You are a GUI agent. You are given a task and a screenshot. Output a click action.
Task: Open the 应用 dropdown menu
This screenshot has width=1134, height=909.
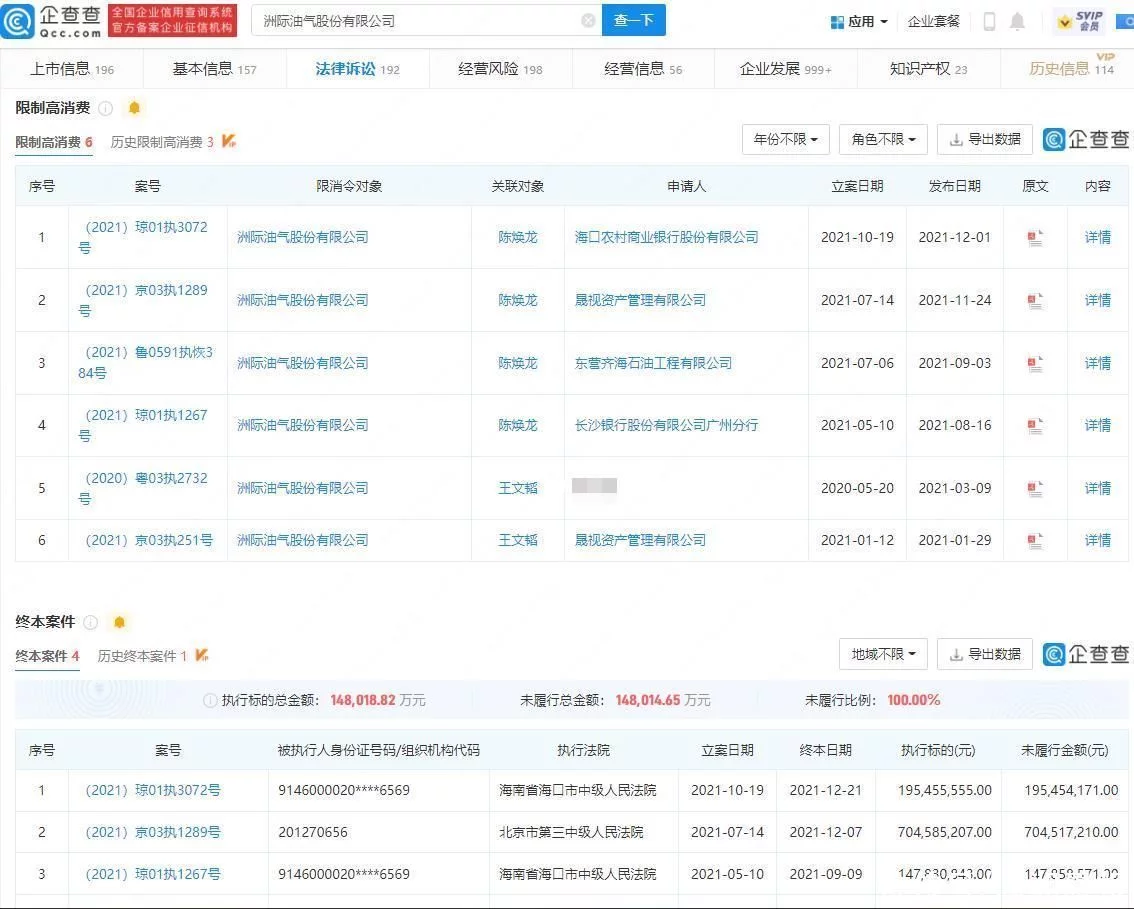coord(859,22)
